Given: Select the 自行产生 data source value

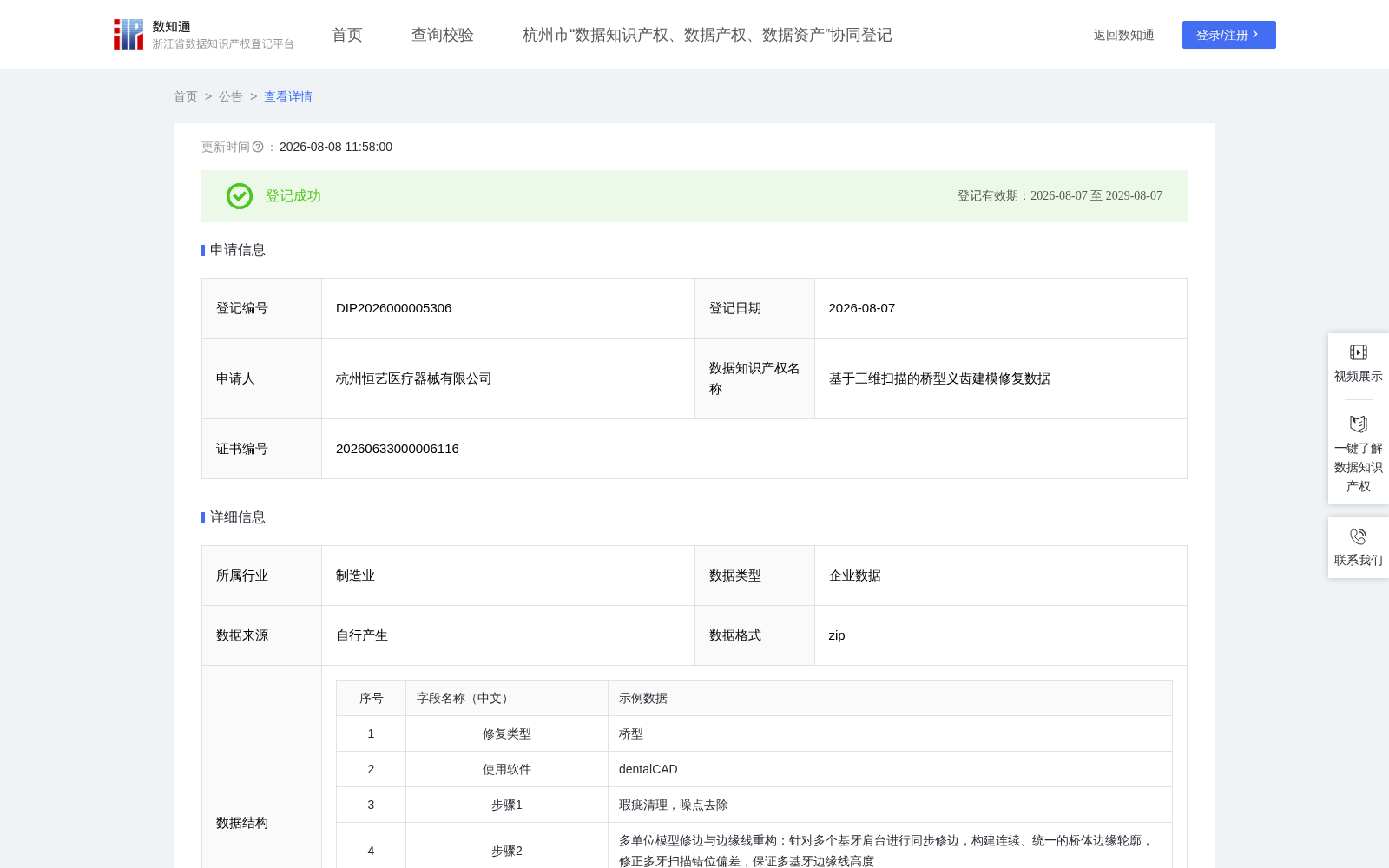Looking at the screenshot, I should [362, 635].
